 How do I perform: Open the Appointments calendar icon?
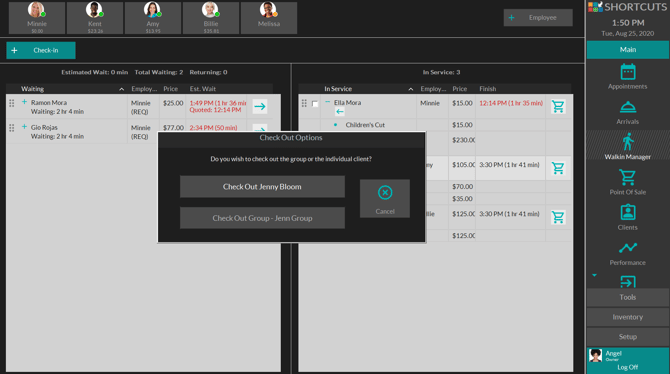[627, 72]
